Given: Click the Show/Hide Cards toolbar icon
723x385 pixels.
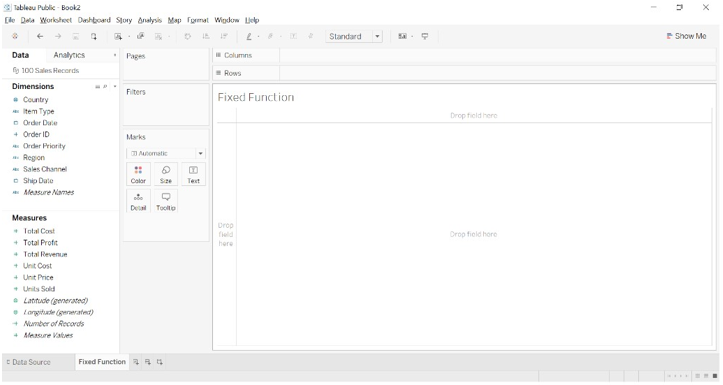Looking at the screenshot, I should [403, 36].
